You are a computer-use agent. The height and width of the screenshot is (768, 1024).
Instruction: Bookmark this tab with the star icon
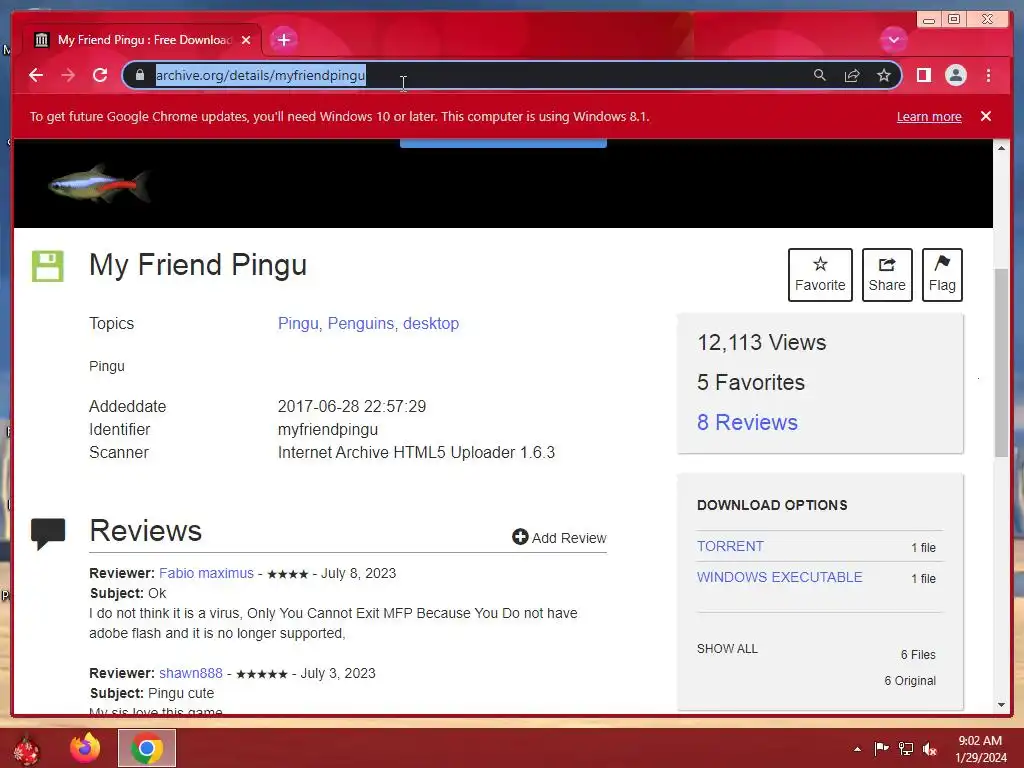coord(884,75)
